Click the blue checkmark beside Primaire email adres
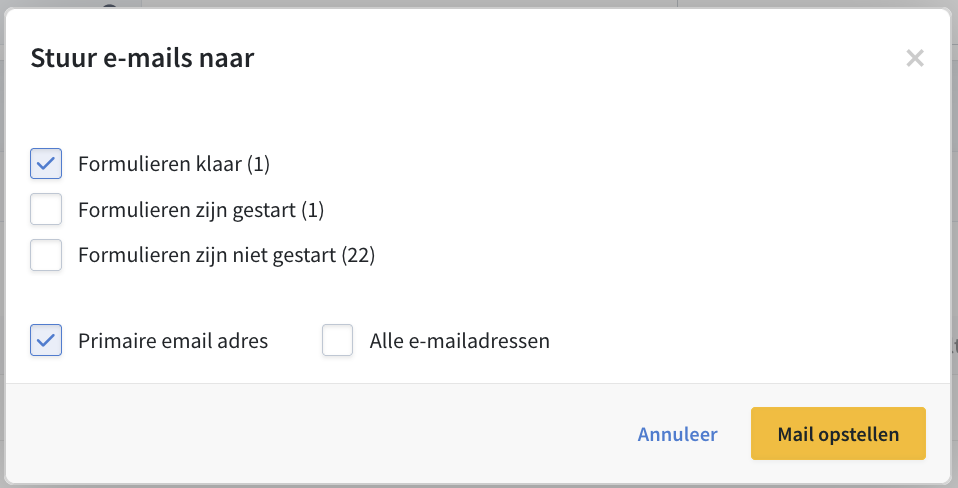Viewport: 958px width, 488px height. coord(46,341)
